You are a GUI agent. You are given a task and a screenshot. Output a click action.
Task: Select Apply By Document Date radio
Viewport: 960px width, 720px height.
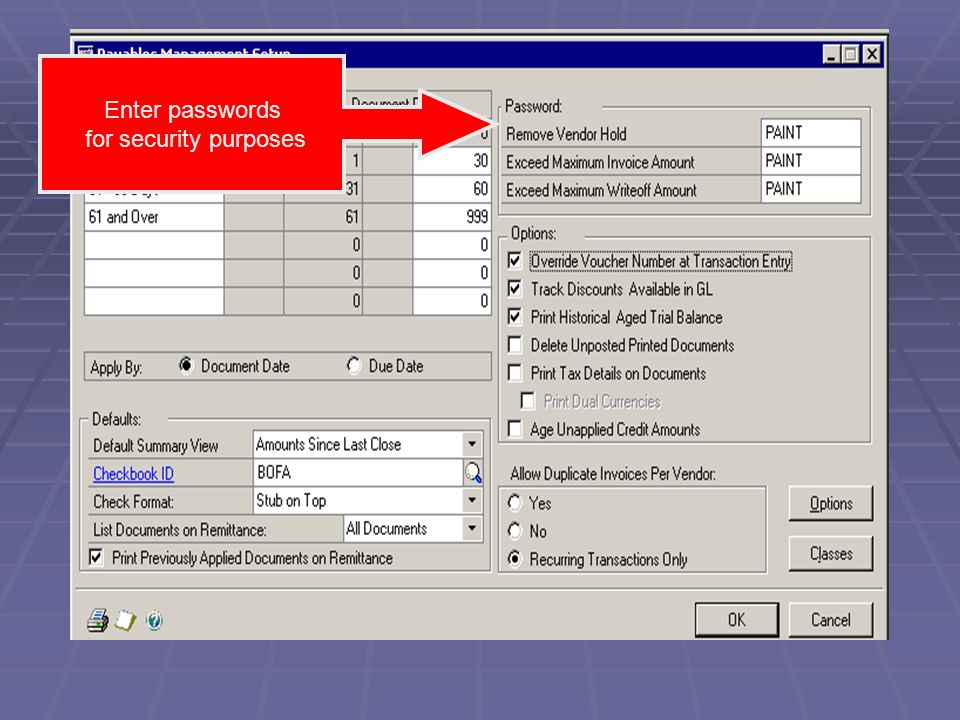click(x=186, y=366)
